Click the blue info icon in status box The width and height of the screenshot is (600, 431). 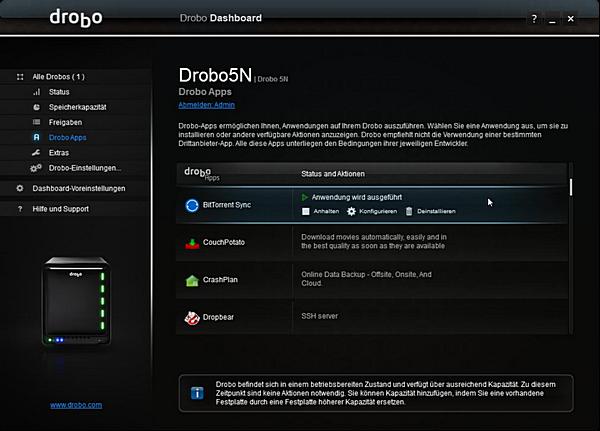tap(197, 393)
